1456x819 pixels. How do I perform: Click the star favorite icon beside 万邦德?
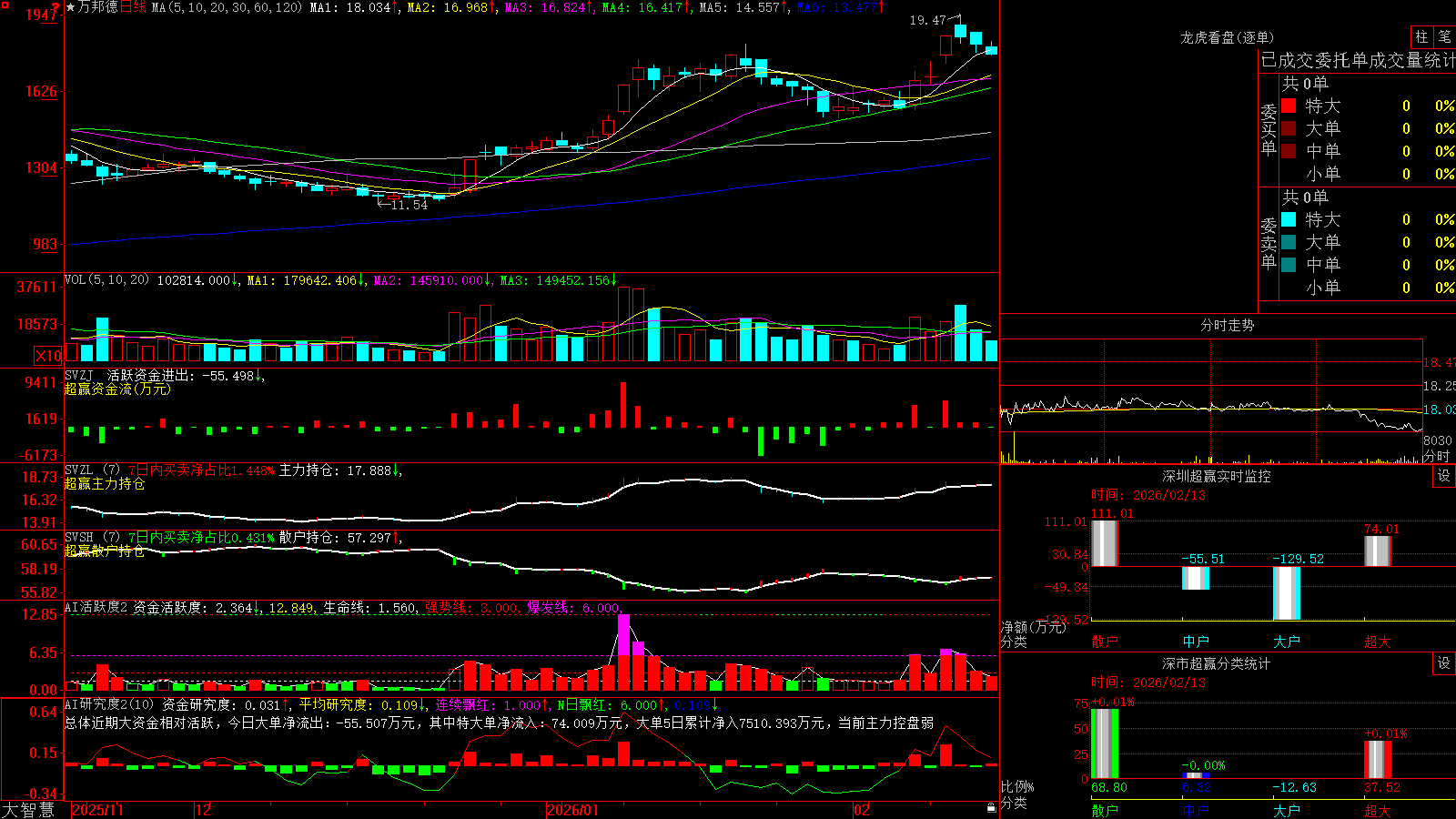pos(71,7)
